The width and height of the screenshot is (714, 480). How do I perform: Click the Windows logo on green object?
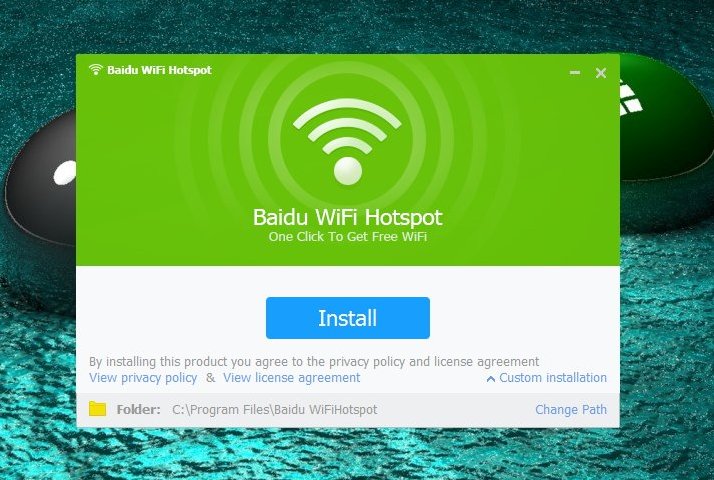pyautogui.click(x=631, y=100)
